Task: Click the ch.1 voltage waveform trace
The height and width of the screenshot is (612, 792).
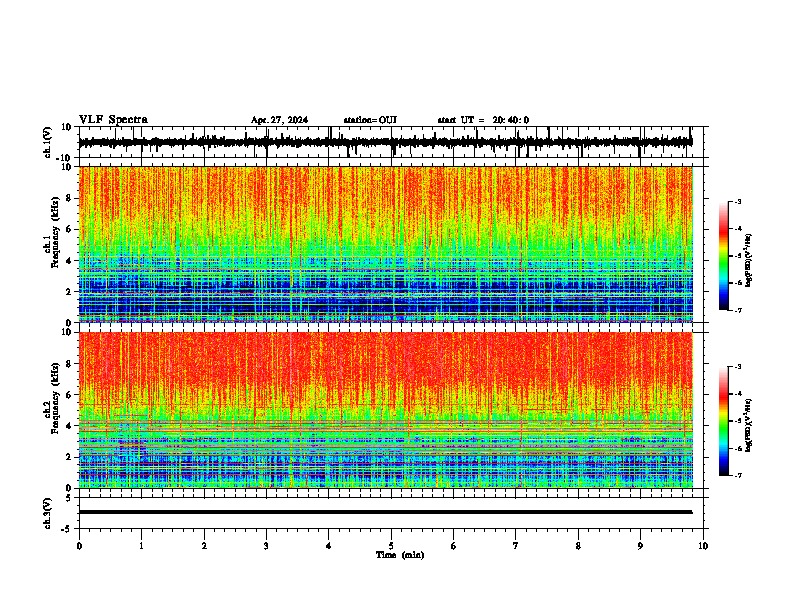Action: point(385,142)
